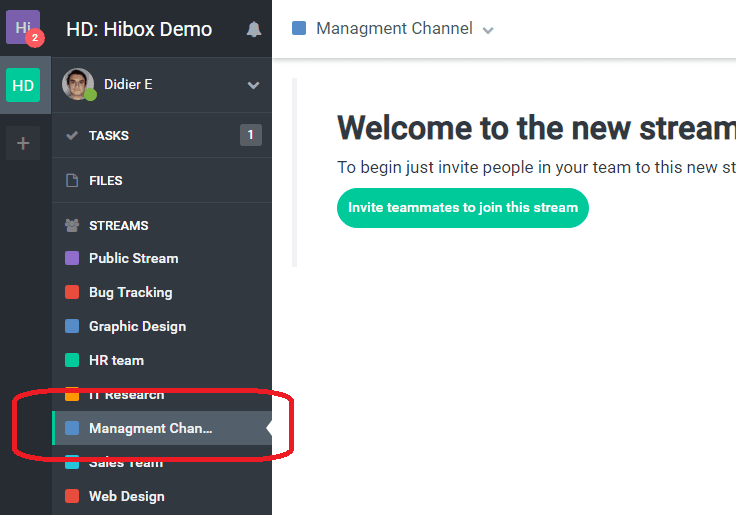Click Didier E profile avatar
This screenshot has width=736, height=515.
click(x=78, y=85)
